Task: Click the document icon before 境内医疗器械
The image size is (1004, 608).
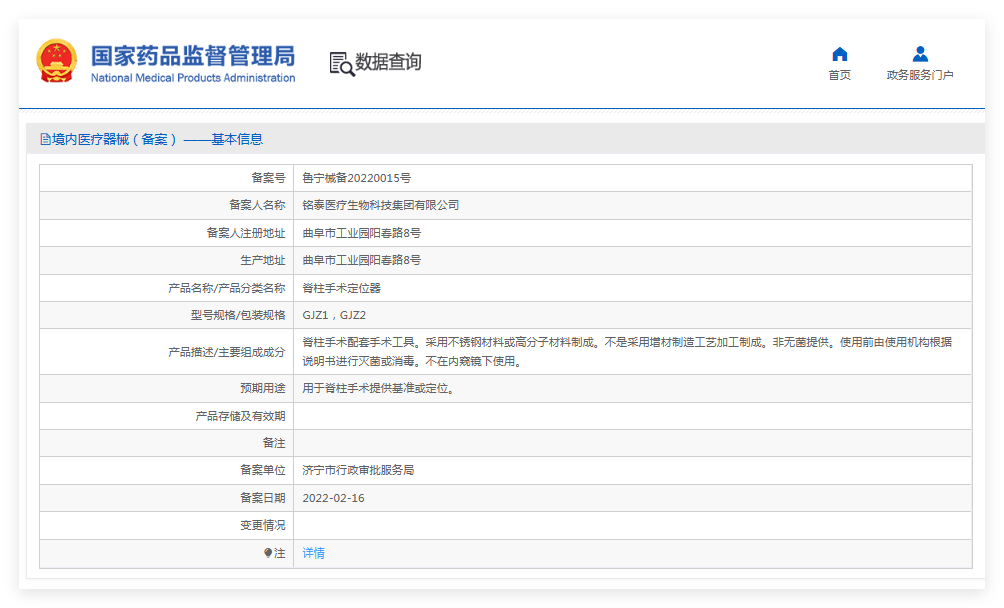Action: pyautogui.click(x=45, y=140)
